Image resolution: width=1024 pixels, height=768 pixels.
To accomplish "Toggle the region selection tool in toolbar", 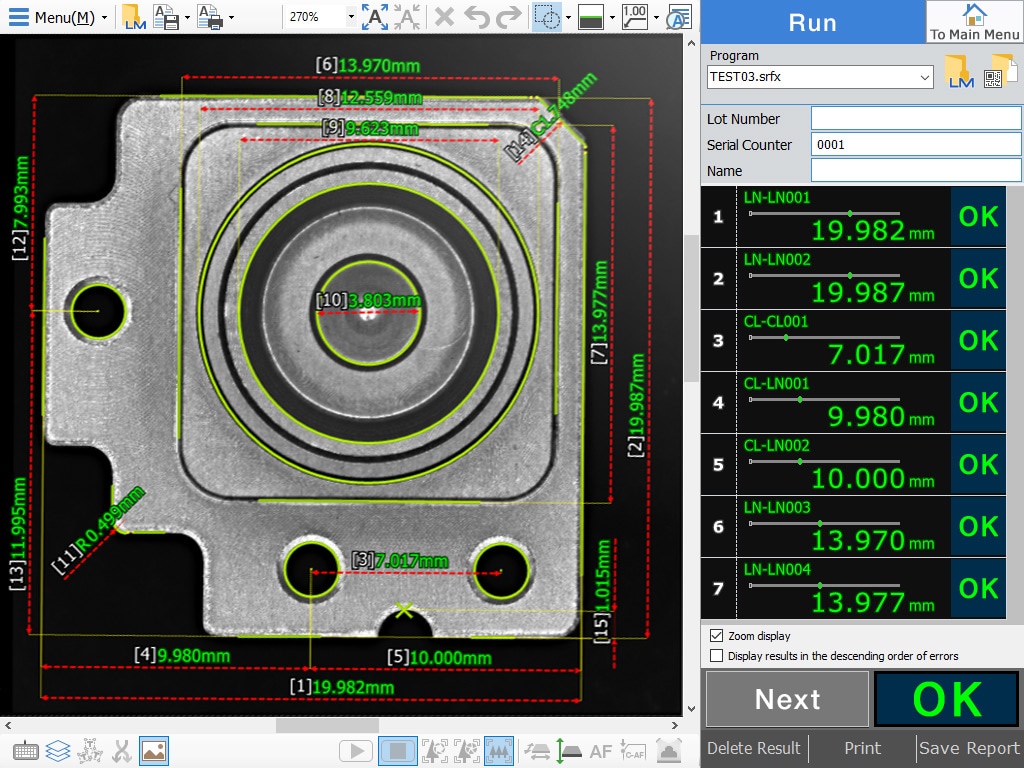I will [546, 17].
